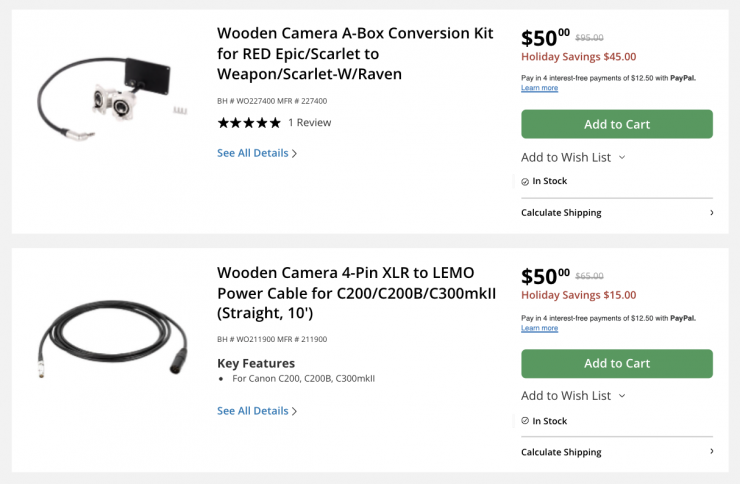Add the A-Box Conversion Kit to cart
The image size is (740, 484).
pyautogui.click(x=616, y=124)
